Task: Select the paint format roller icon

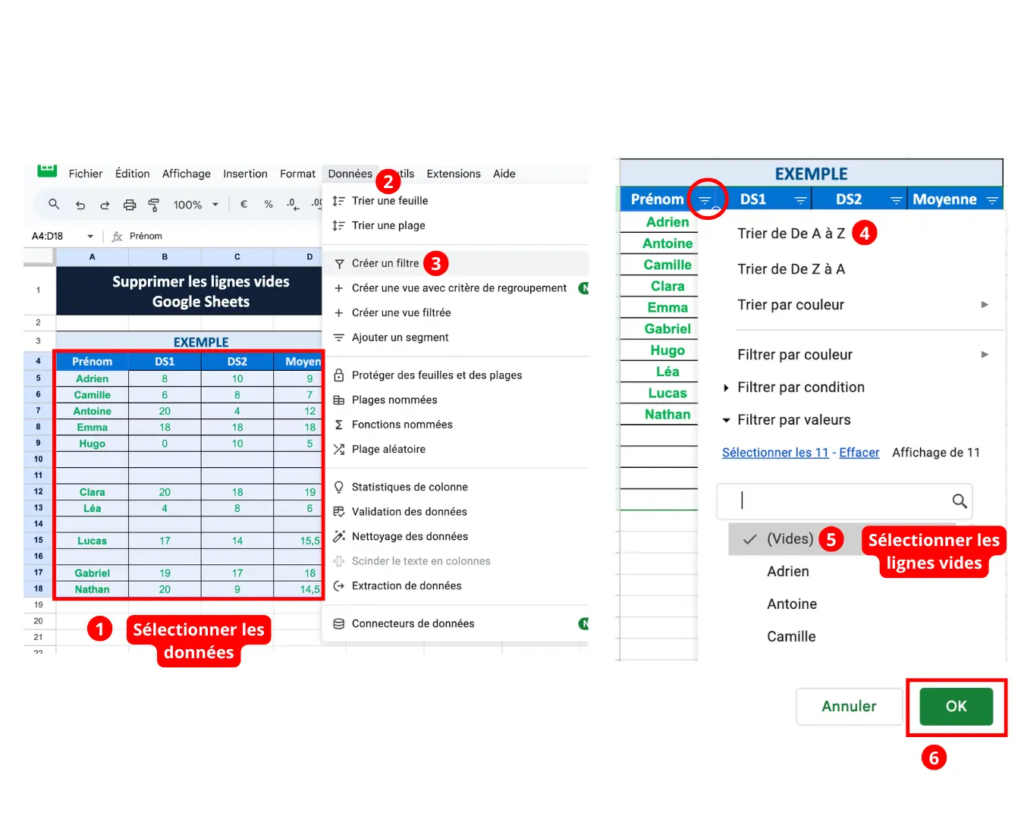Action: (x=154, y=205)
